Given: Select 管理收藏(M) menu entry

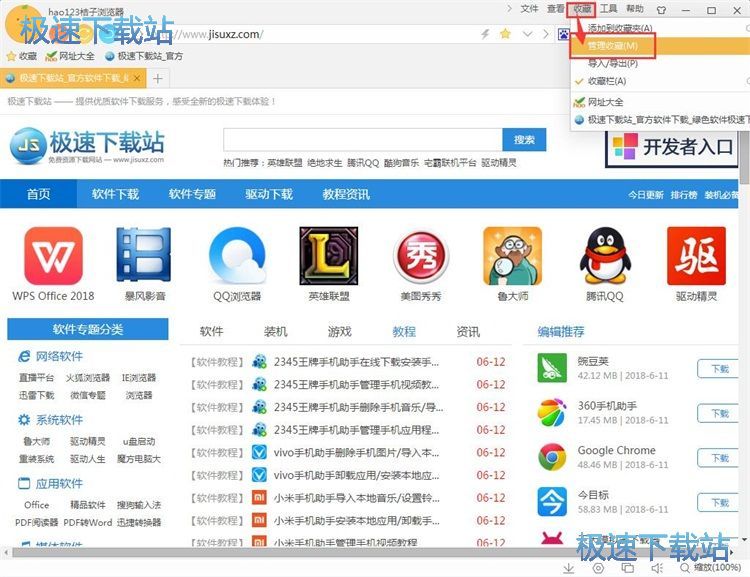Looking at the screenshot, I should pyautogui.click(x=660, y=46).
